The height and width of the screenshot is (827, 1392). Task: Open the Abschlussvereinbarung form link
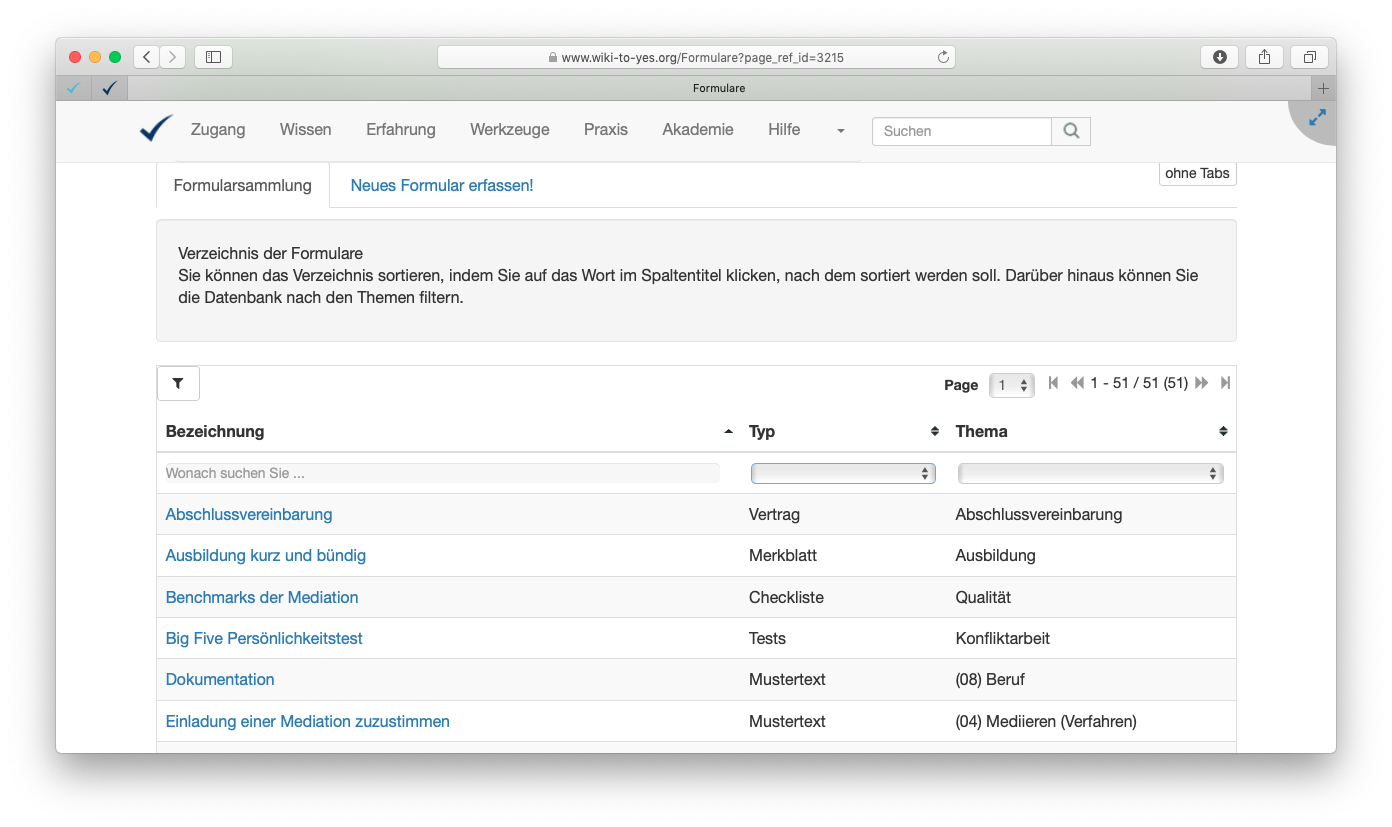pyautogui.click(x=249, y=515)
